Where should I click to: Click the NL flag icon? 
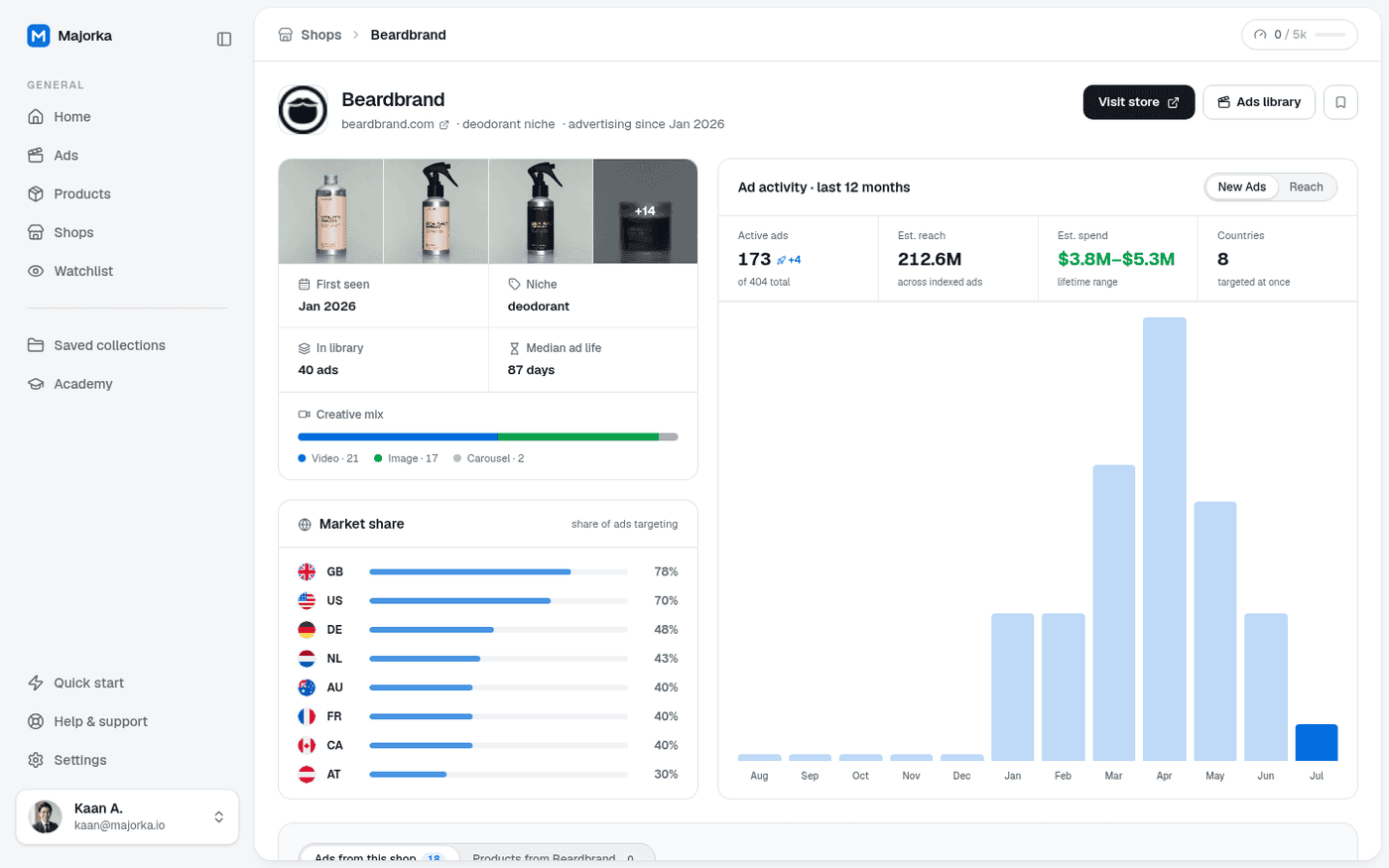[307, 658]
